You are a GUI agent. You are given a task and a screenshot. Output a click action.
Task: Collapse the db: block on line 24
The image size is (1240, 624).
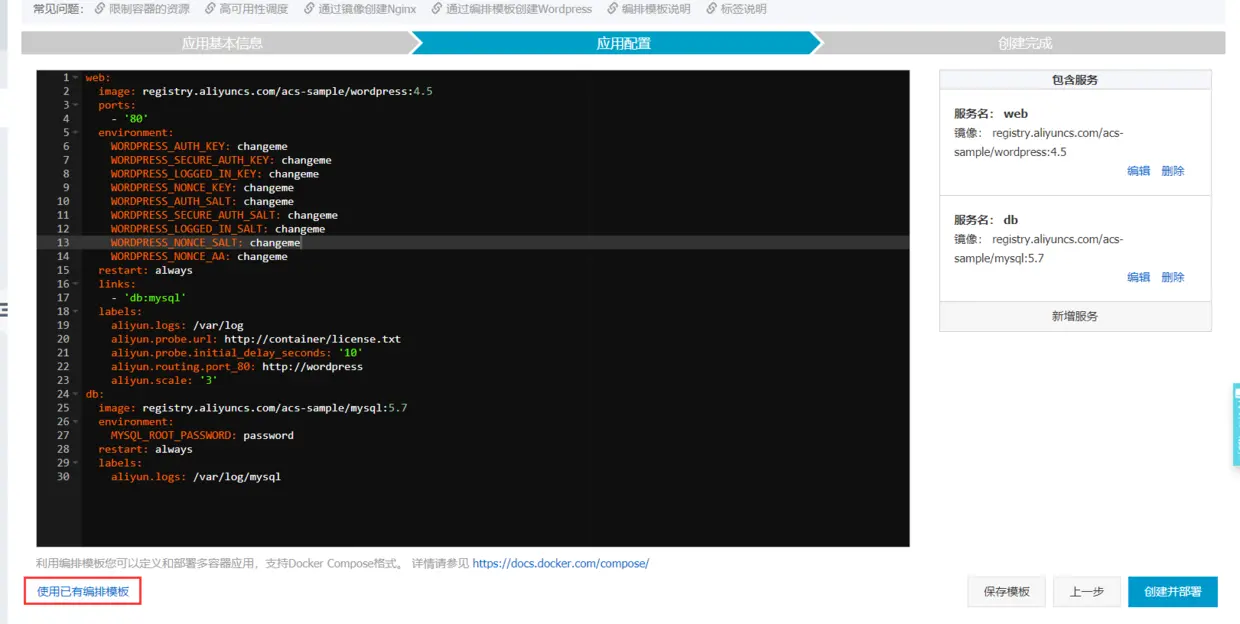pos(77,394)
